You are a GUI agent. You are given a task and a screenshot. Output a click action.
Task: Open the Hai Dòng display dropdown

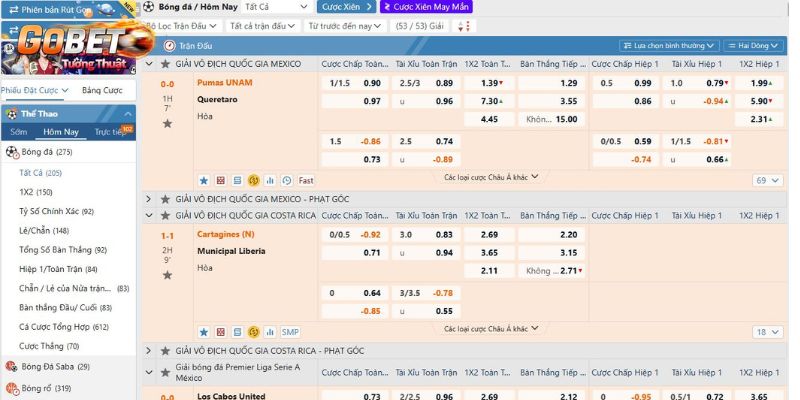(x=751, y=45)
